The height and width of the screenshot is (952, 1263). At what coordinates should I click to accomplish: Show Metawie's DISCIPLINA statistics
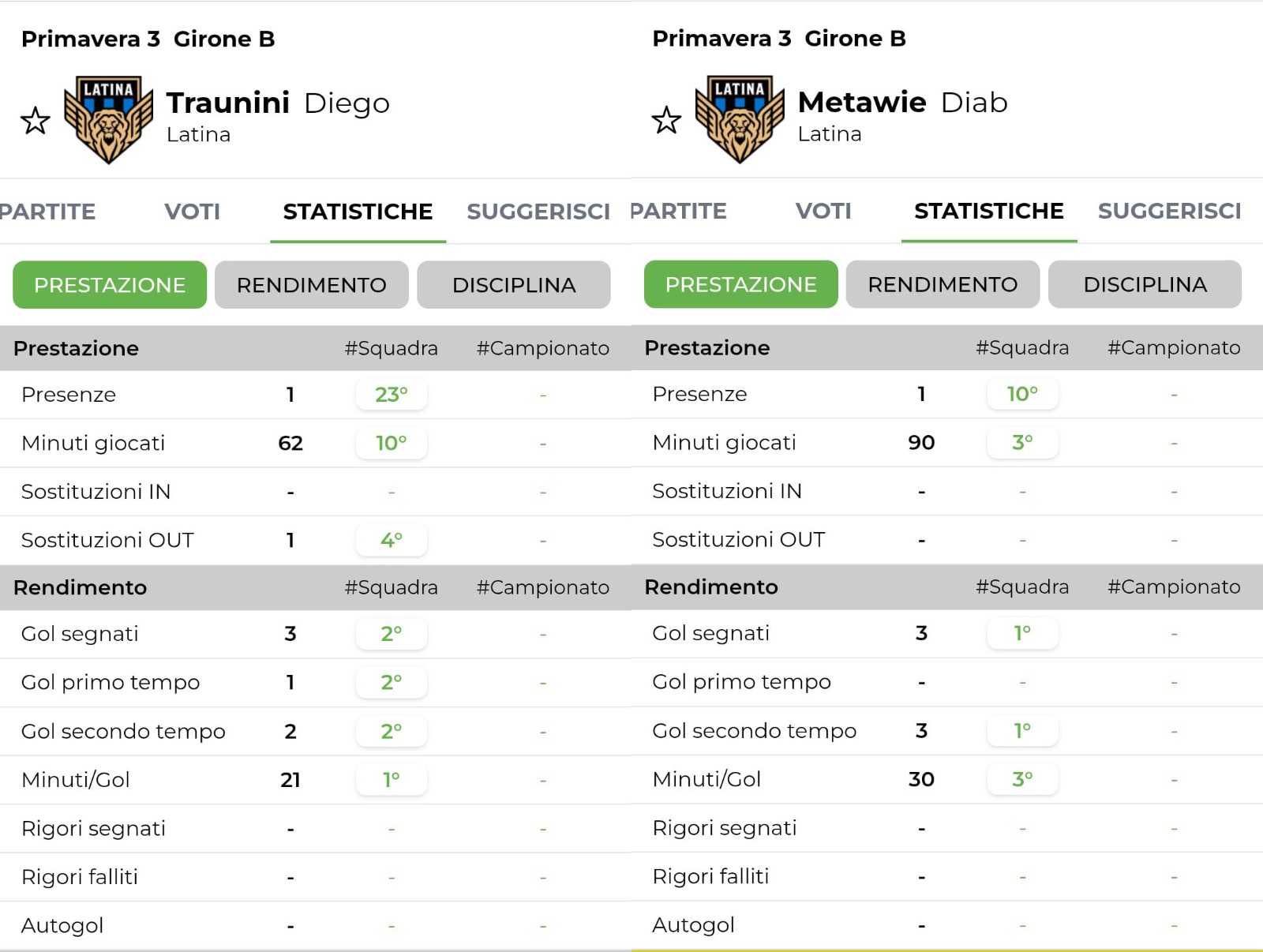(x=1145, y=284)
